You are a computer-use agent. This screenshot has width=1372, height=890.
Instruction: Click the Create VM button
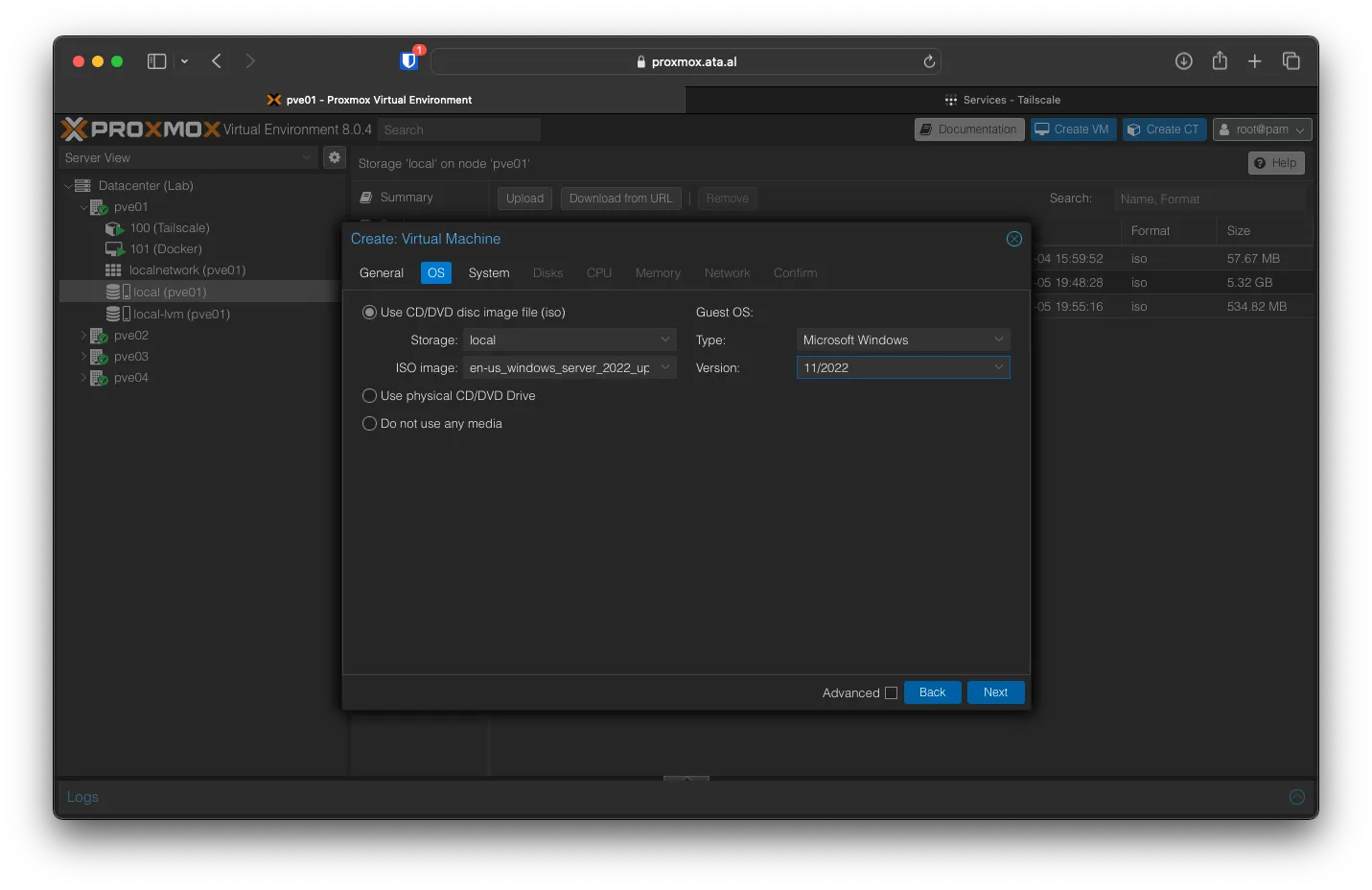(1073, 129)
